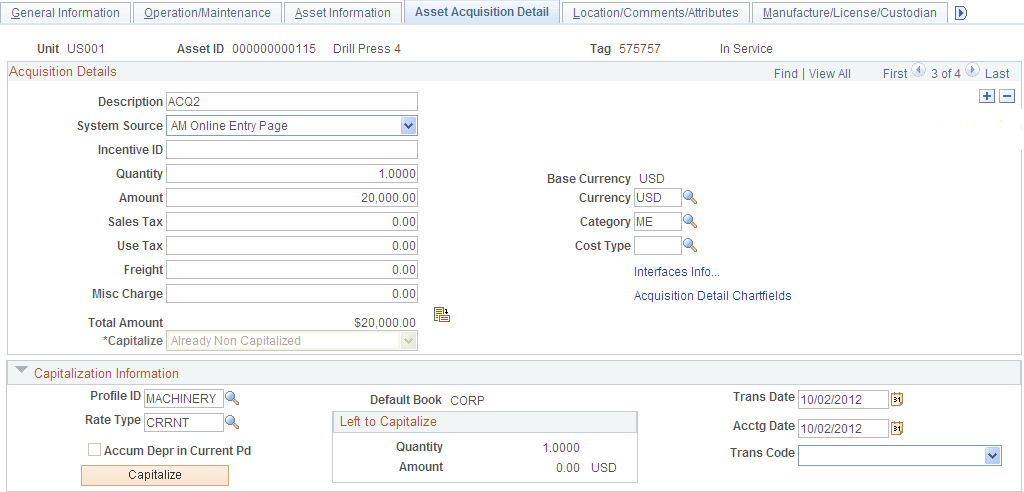Open the Rate Type lookup magnifier
This screenshot has width=1024, height=492.
point(232,422)
